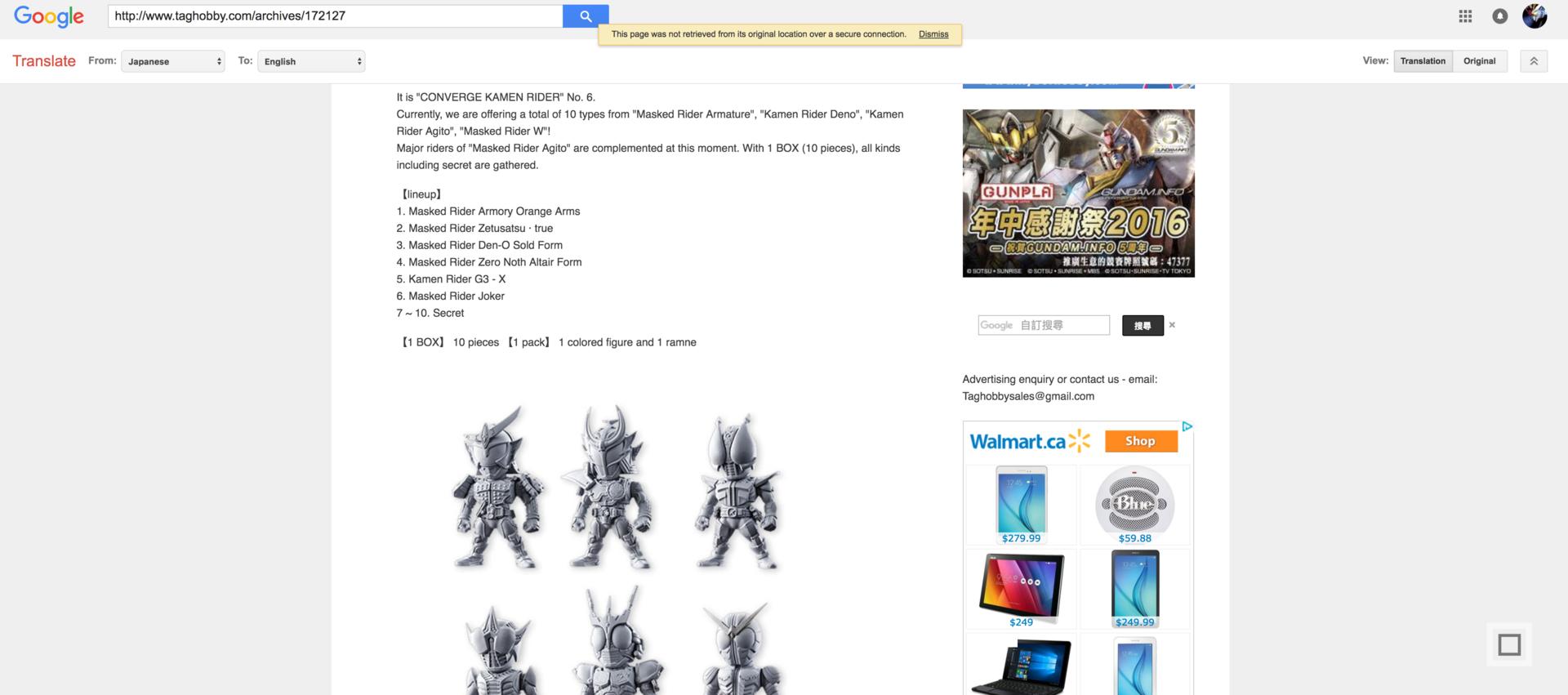Click the square icon at bottom right
Viewport: 1568px width, 695px height.
1508,644
